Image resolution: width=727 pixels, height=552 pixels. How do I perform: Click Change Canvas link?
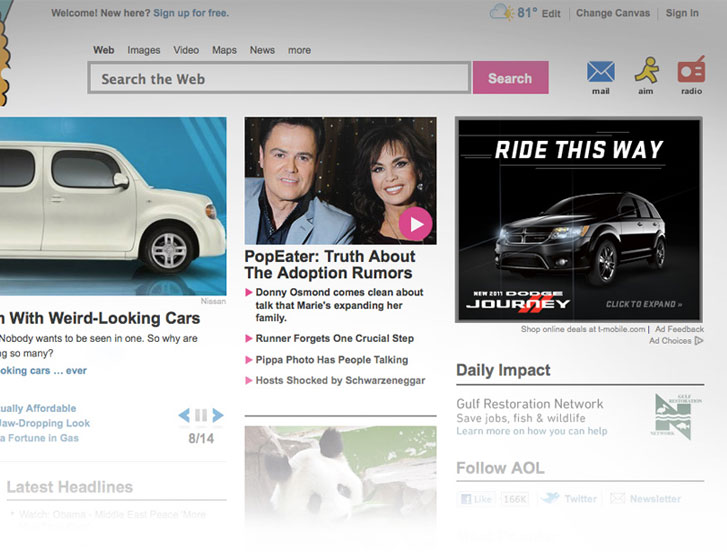(612, 13)
